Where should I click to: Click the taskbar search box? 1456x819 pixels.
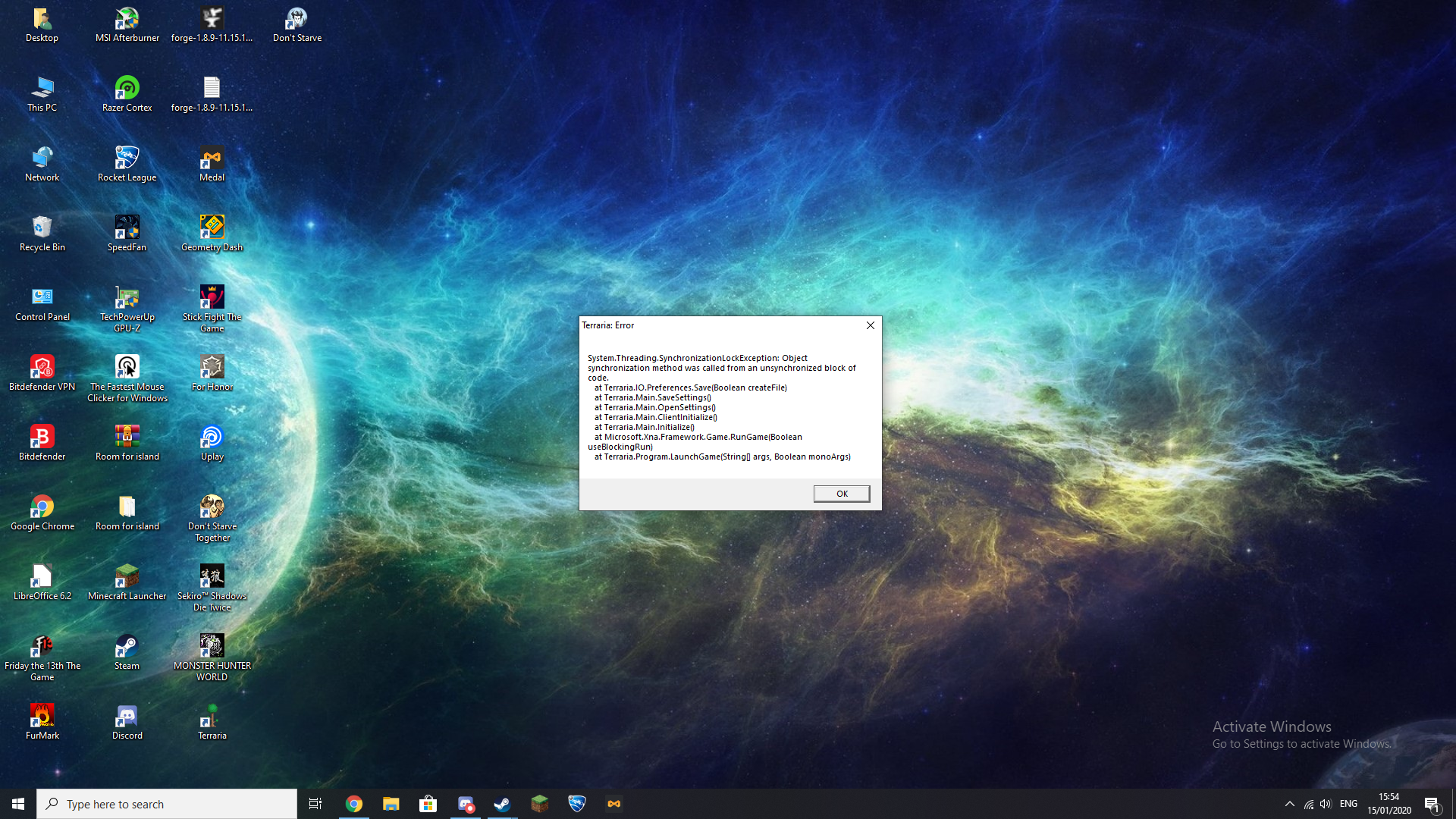pyautogui.click(x=167, y=804)
